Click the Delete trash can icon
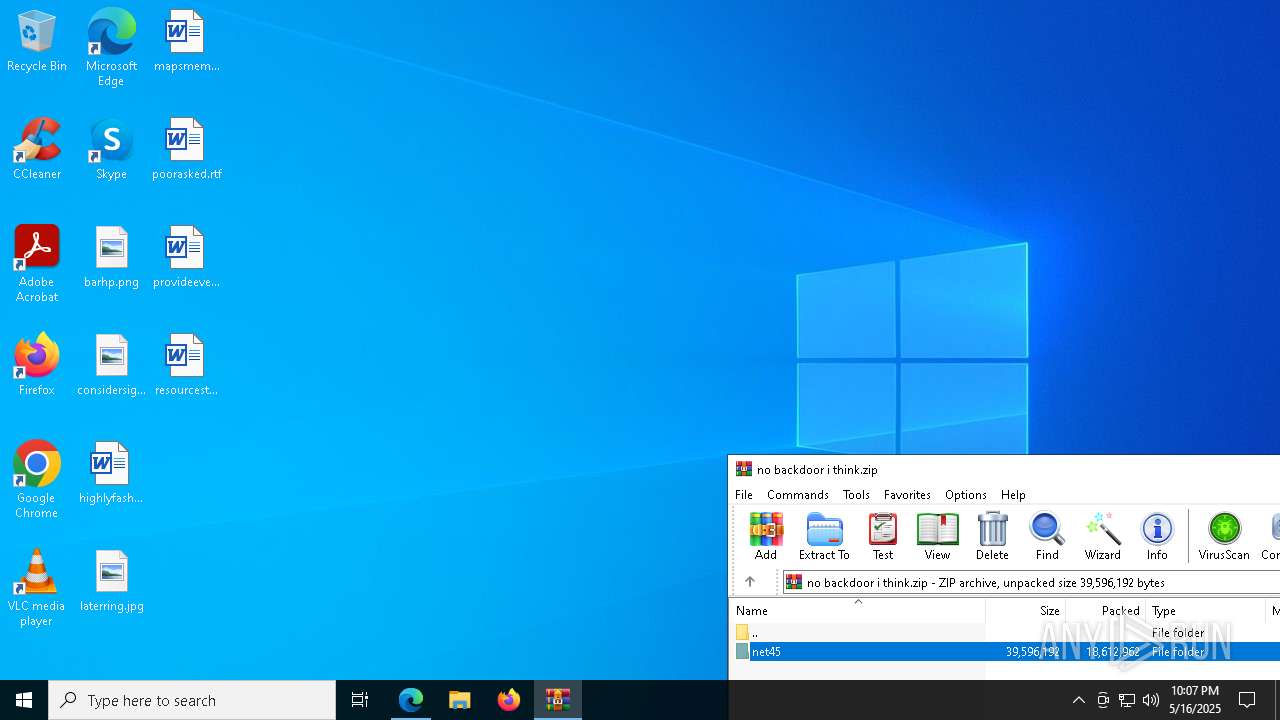Screen dimensions: 1280x720 click(x=992, y=536)
